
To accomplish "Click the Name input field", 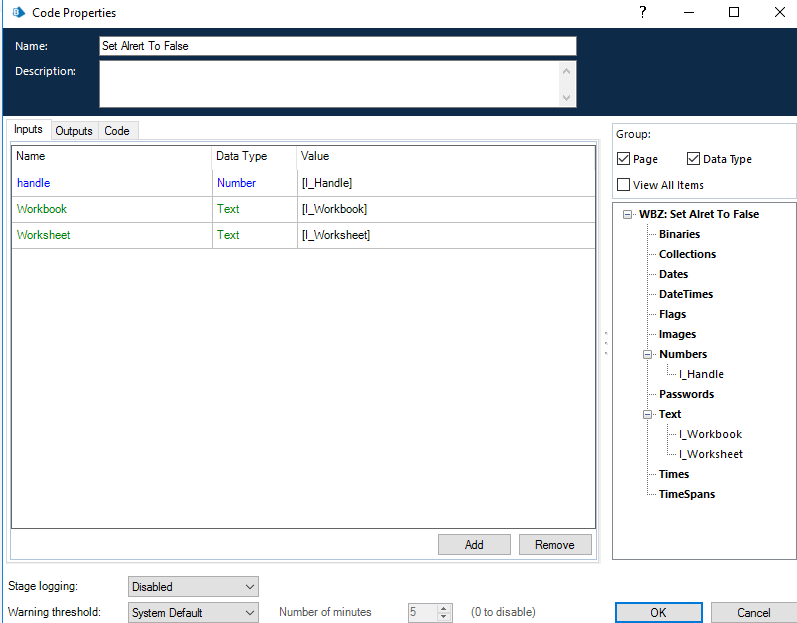I will (x=337, y=46).
